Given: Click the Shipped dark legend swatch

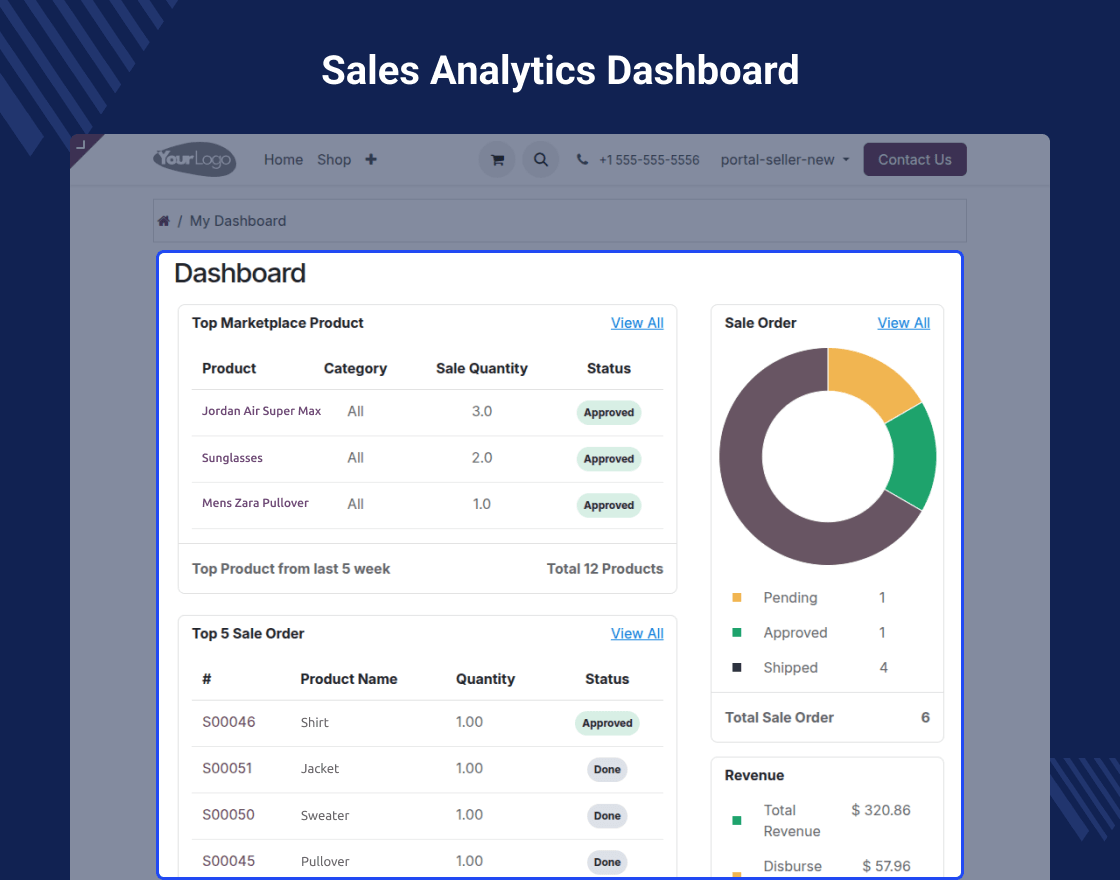Looking at the screenshot, I should click(737, 667).
